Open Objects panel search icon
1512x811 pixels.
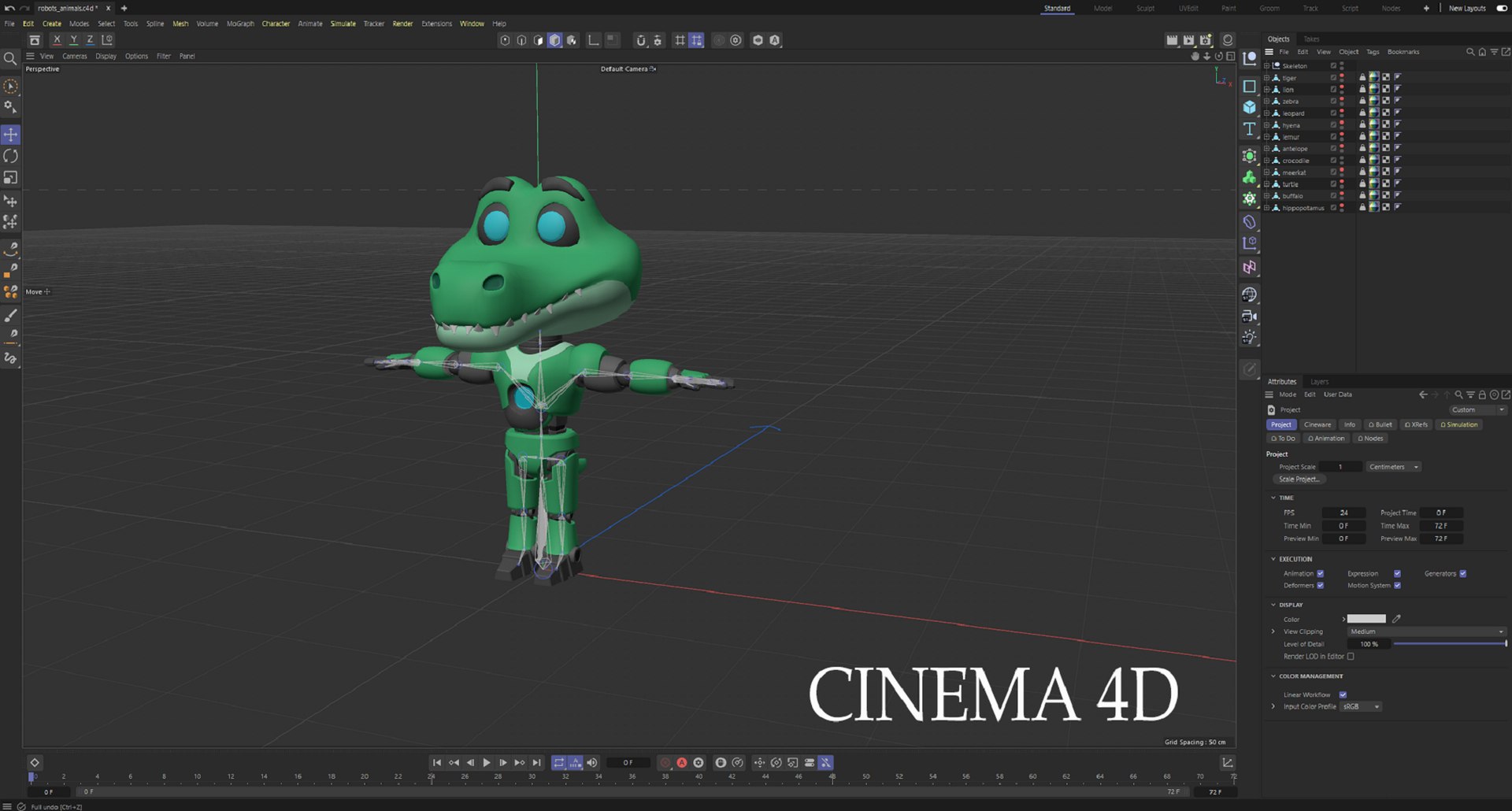[1469, 52]
